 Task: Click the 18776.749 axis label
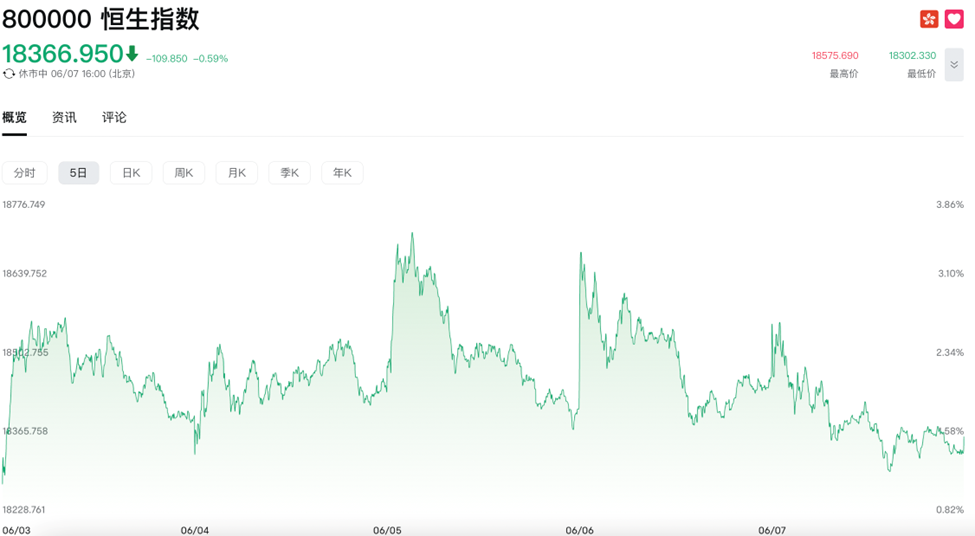pyautogui.click(x=24, y=205)
